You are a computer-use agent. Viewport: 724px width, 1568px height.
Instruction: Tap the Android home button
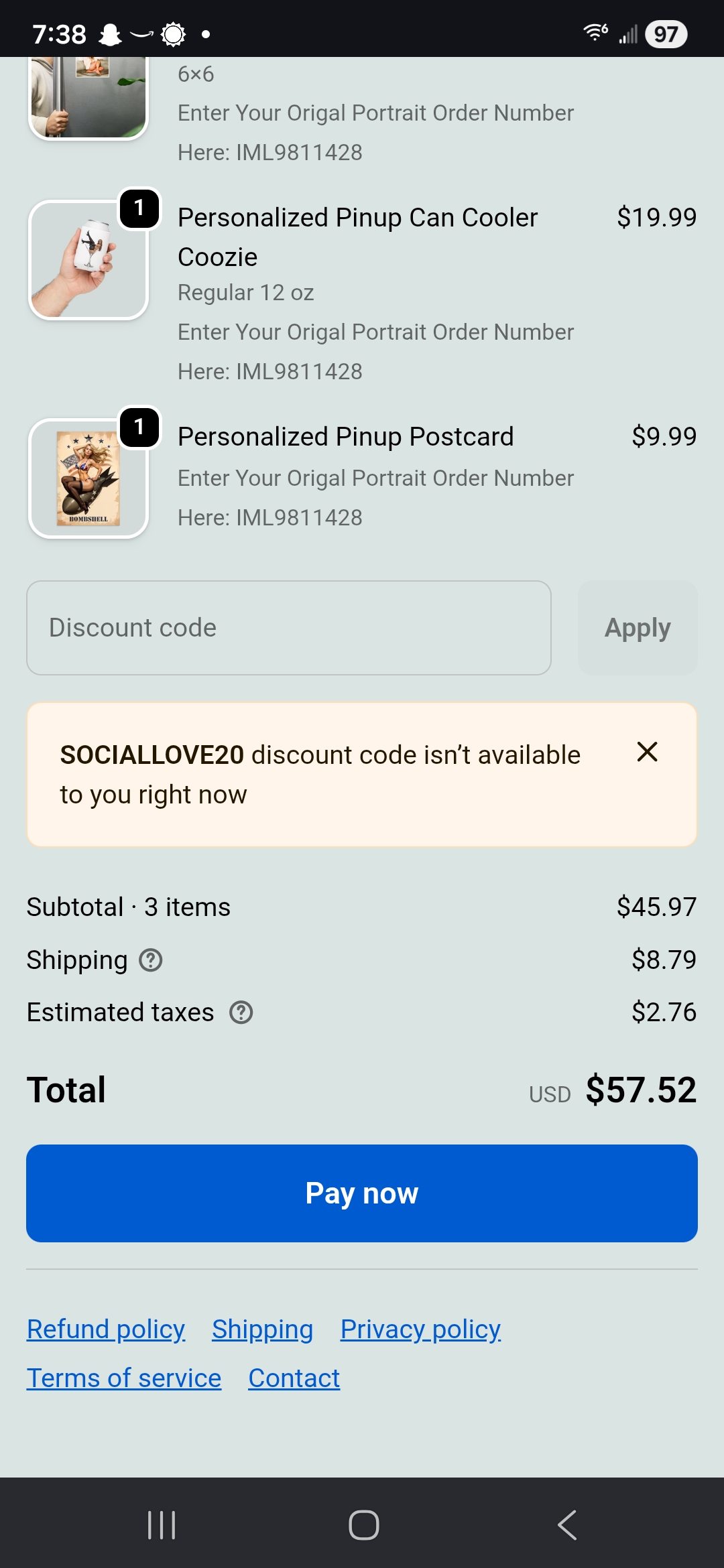coord(363,1525)
